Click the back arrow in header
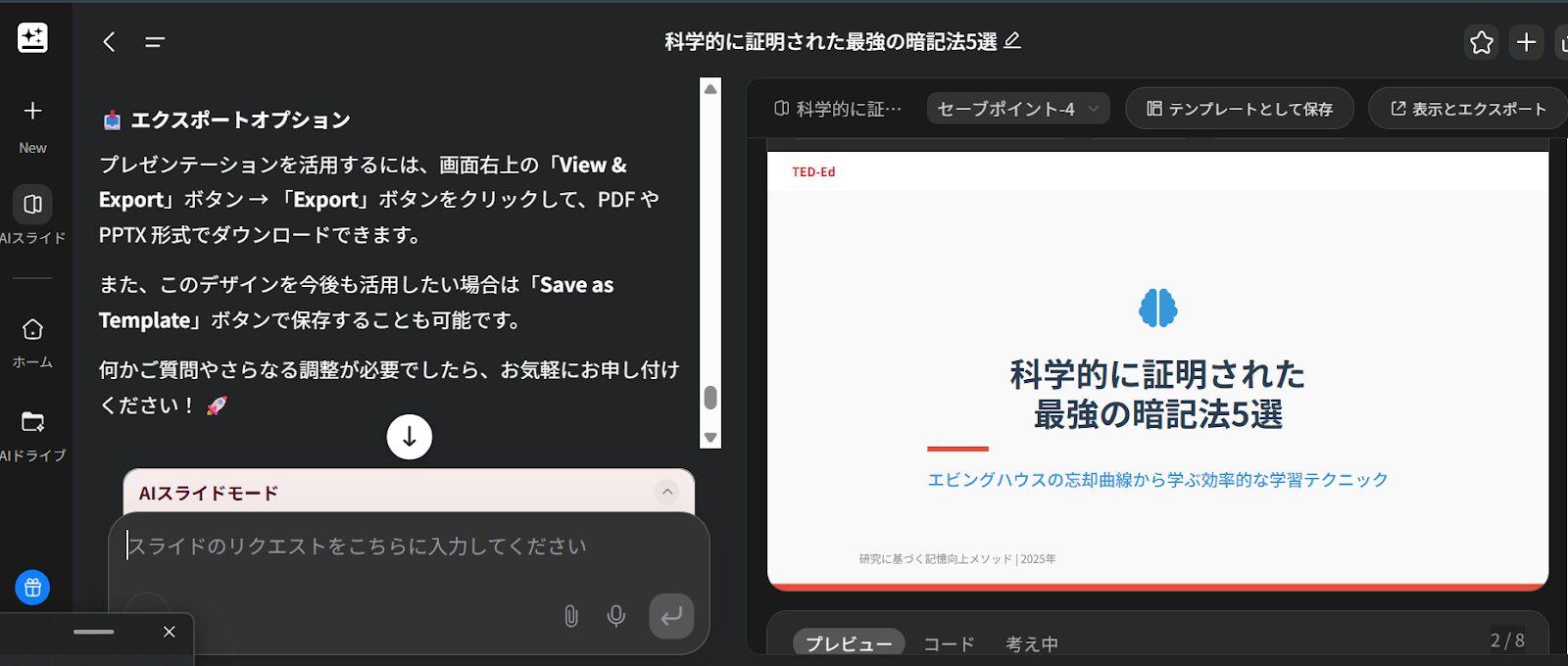Screen dimensions: 1568x666 pos(109,41)
